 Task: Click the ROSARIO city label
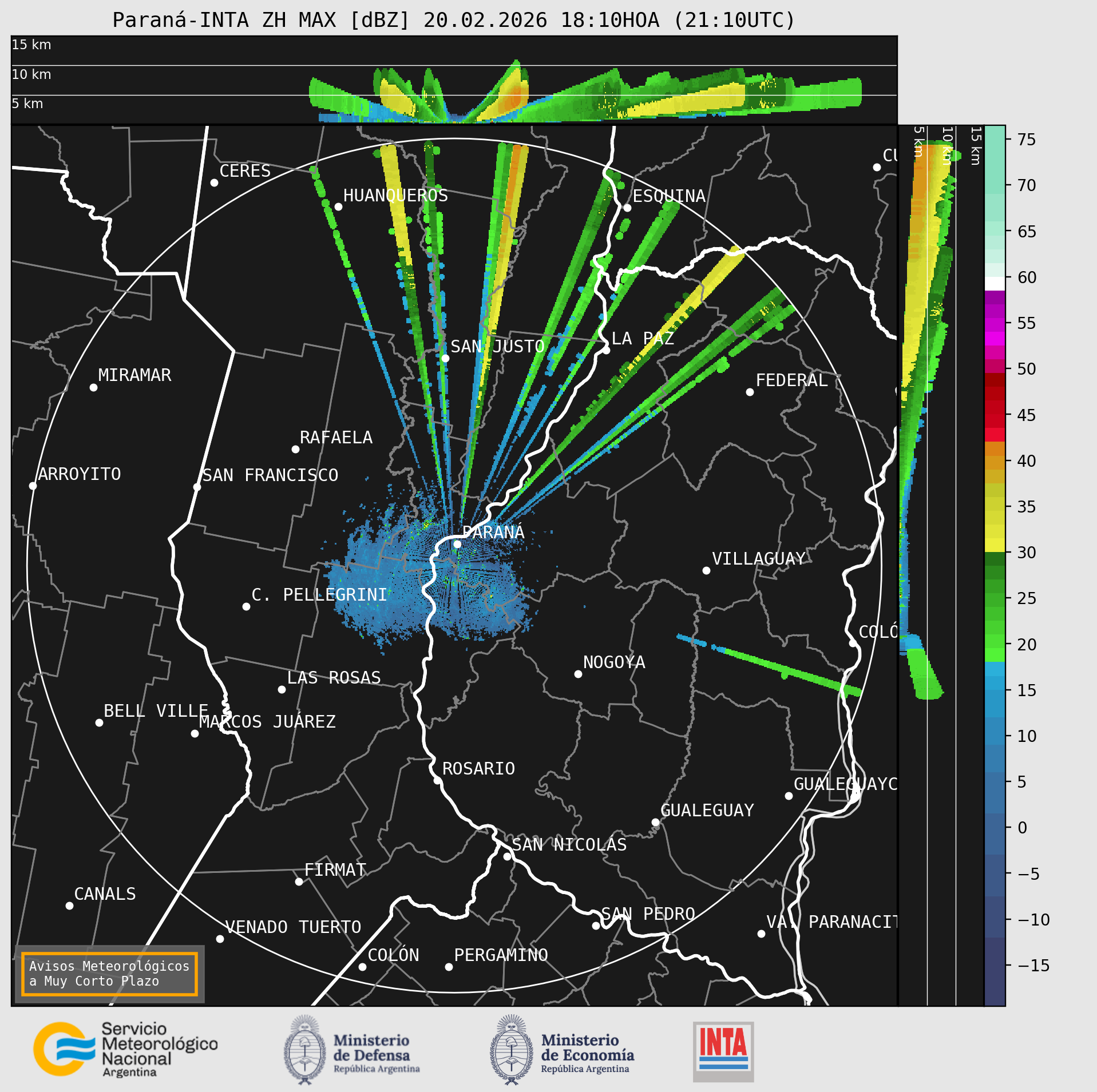478,768
